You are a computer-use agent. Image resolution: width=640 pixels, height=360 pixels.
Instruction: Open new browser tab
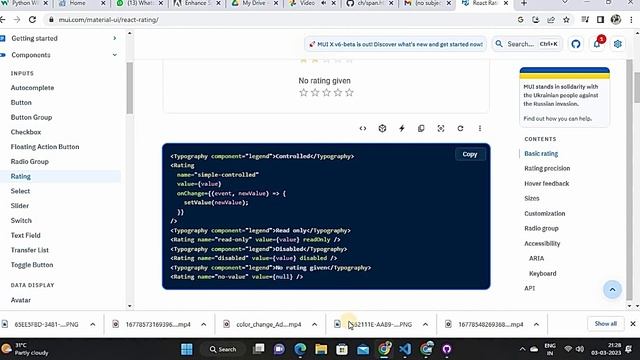pyautogui.click(x=524, y=3)
